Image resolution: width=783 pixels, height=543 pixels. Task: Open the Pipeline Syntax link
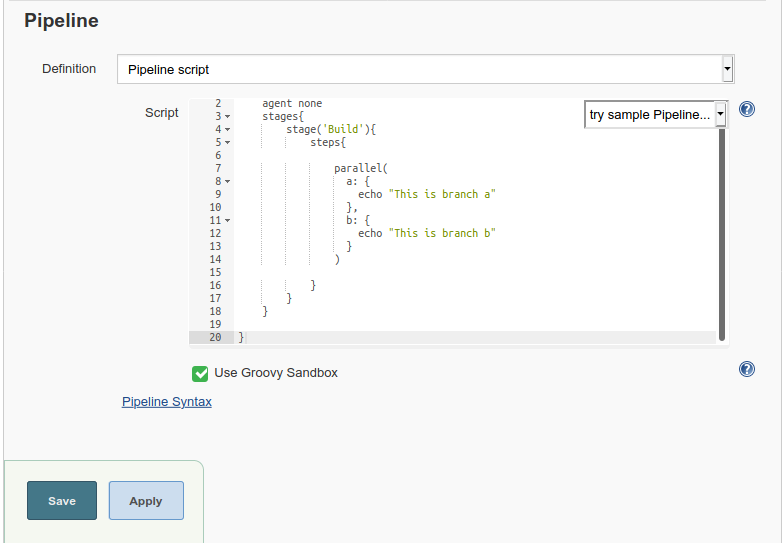tap(167, 402)
